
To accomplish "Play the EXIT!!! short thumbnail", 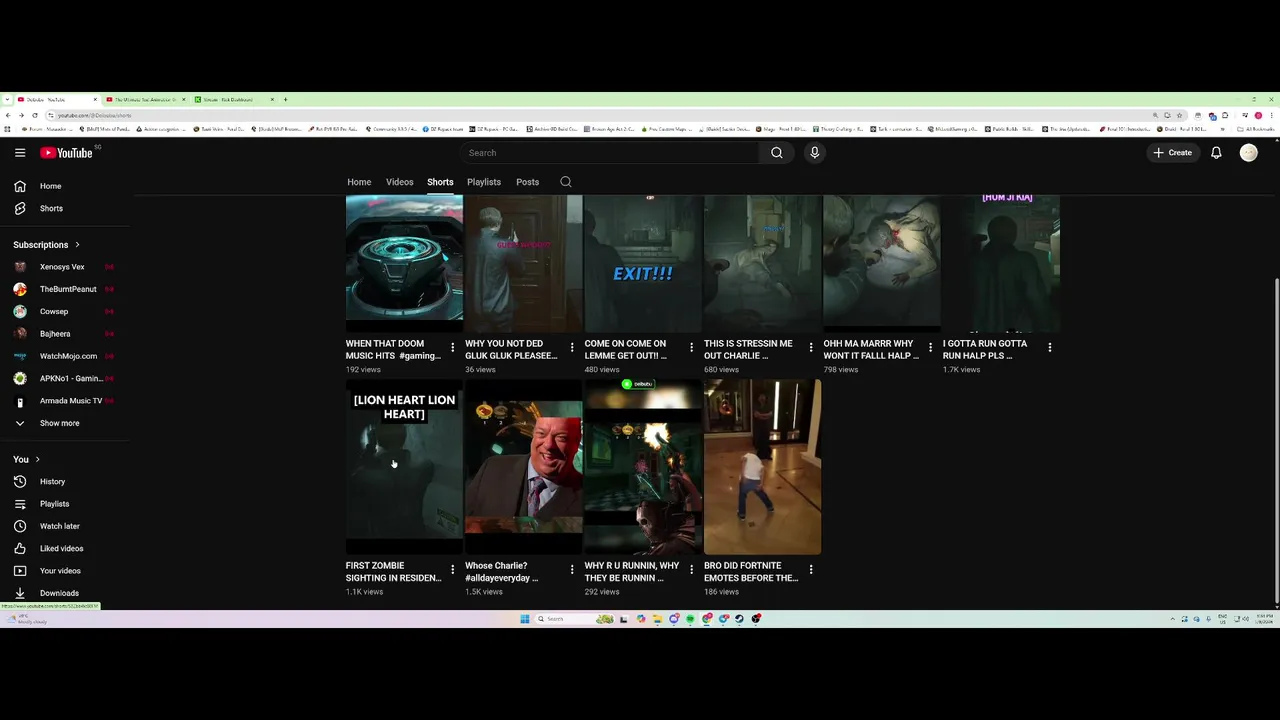I will pyautogui.click(x=643, y=262).
